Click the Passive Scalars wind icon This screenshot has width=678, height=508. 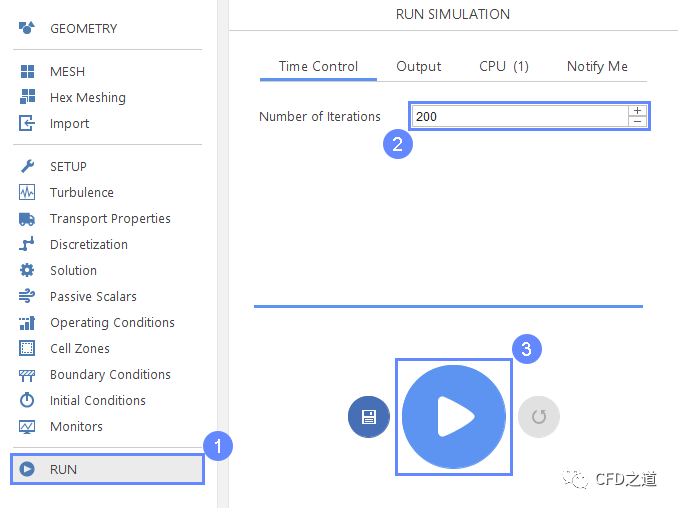pos(27,296)
